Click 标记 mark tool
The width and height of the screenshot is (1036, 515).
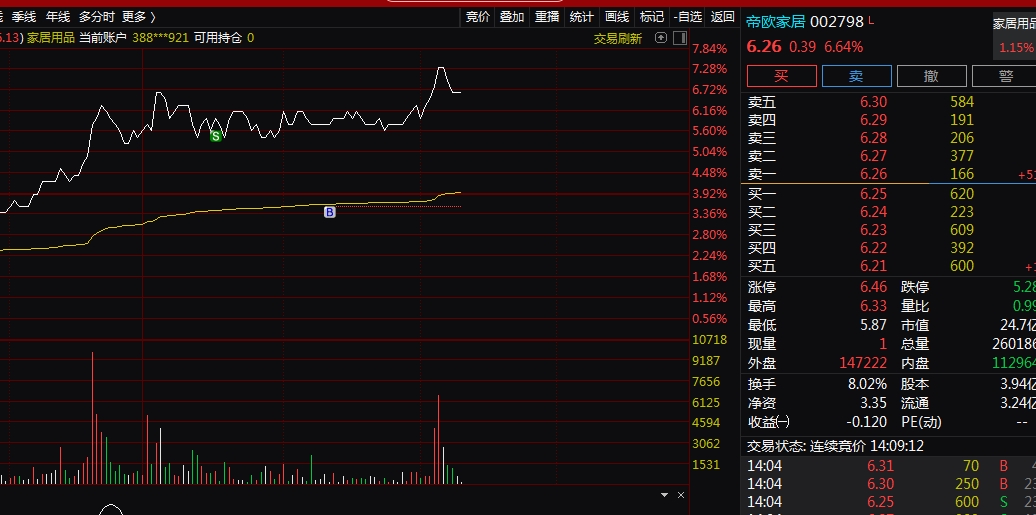click(x=651, y=17)
